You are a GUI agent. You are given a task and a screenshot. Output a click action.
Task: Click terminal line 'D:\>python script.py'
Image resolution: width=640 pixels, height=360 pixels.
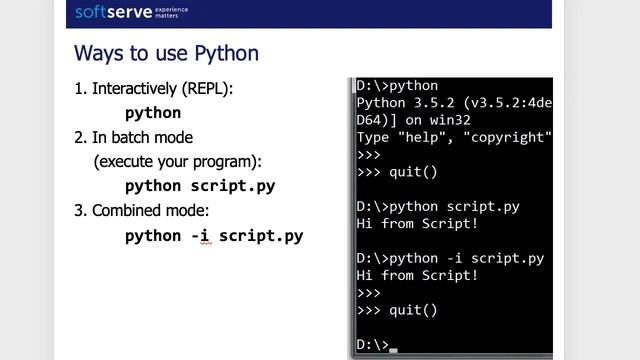(438, 207)
